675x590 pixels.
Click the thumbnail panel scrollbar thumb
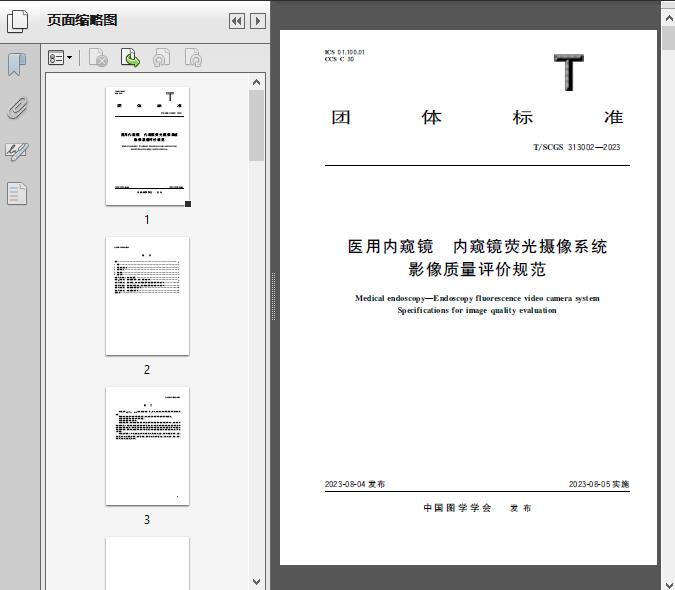(x=257, y=125)
